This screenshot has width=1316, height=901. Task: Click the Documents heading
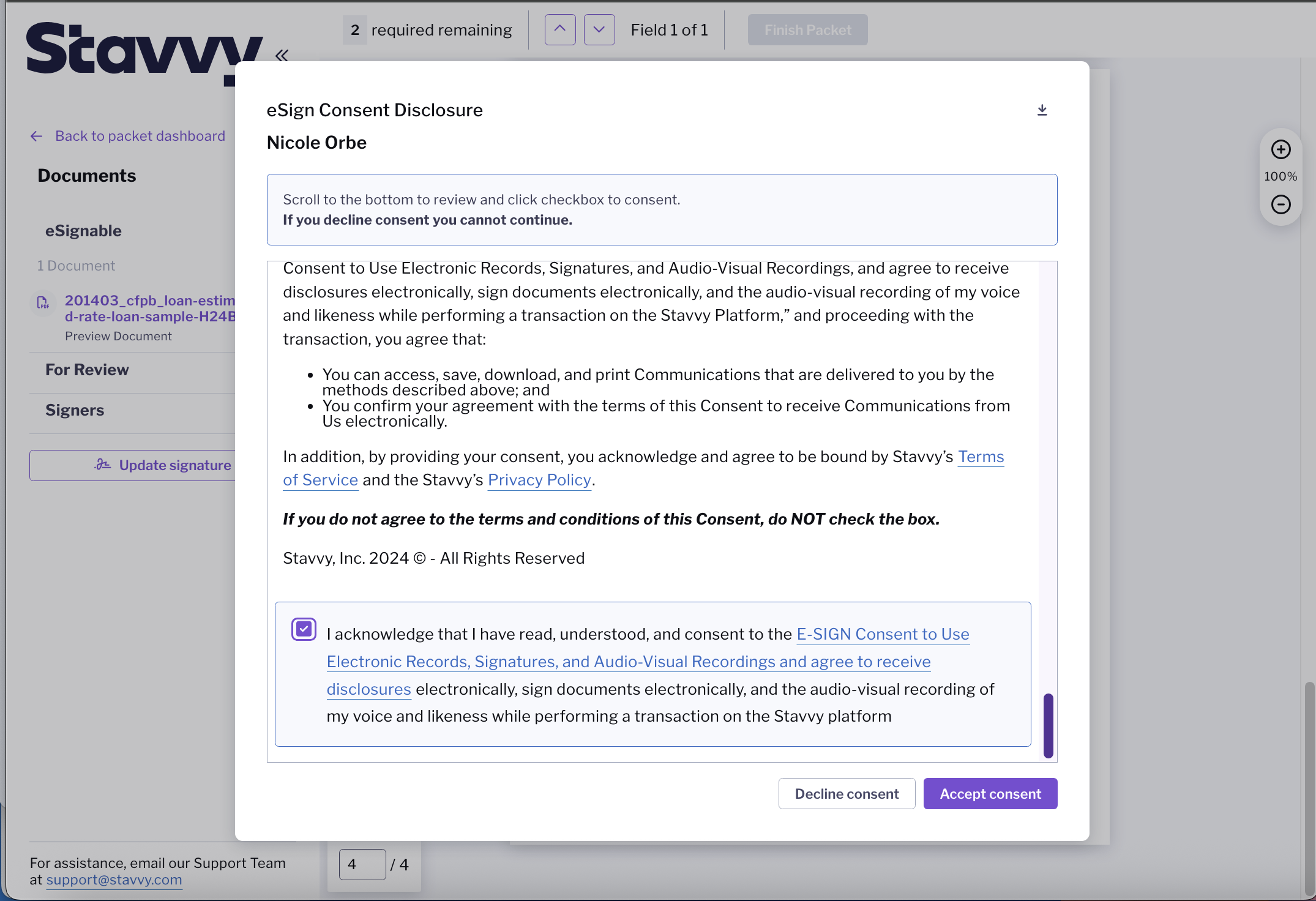[86, 176]
